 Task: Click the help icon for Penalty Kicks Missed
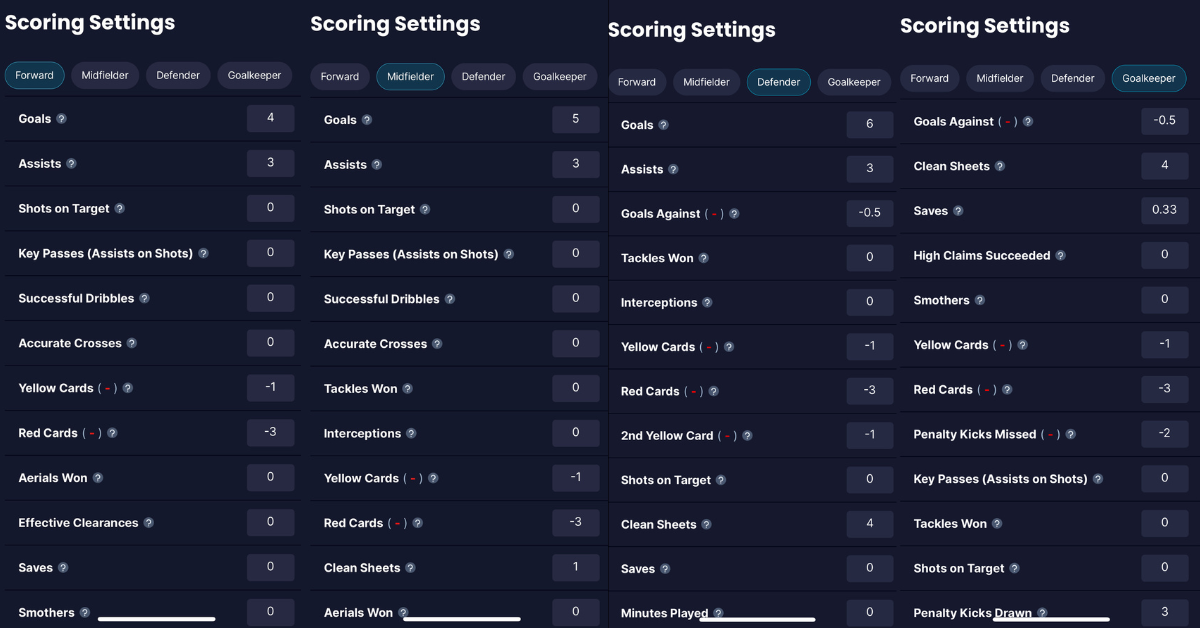coord(1071,434)
